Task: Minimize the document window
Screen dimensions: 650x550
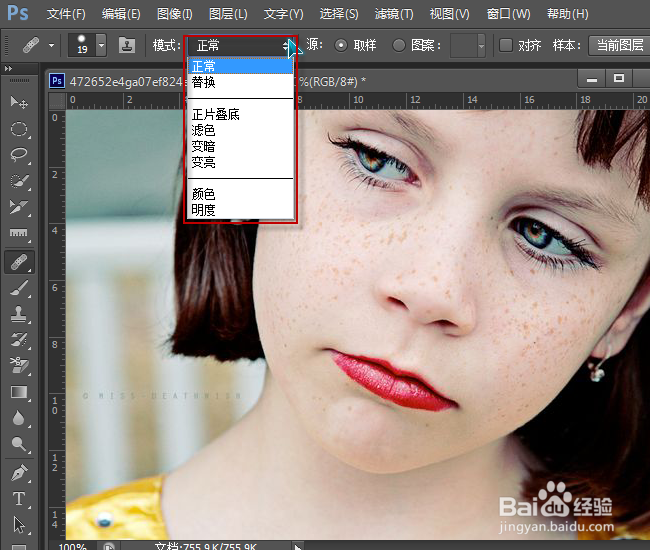Action: (592, 79)
